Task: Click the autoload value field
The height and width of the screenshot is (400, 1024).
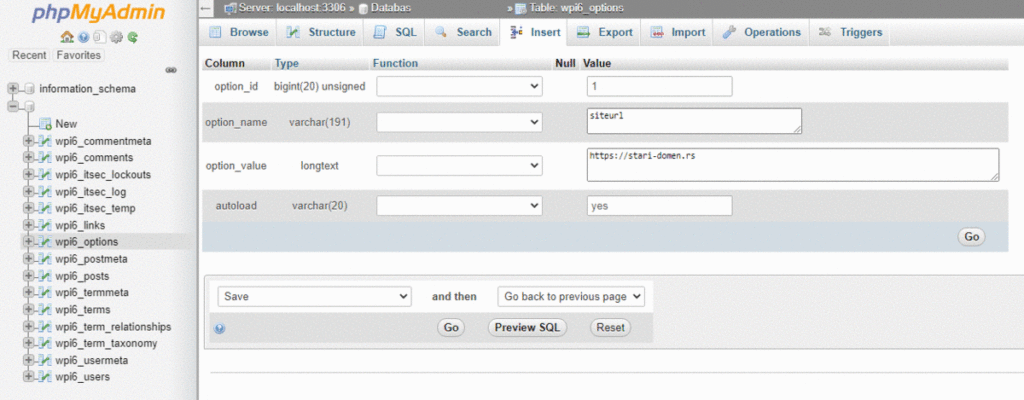Action: 660,206
